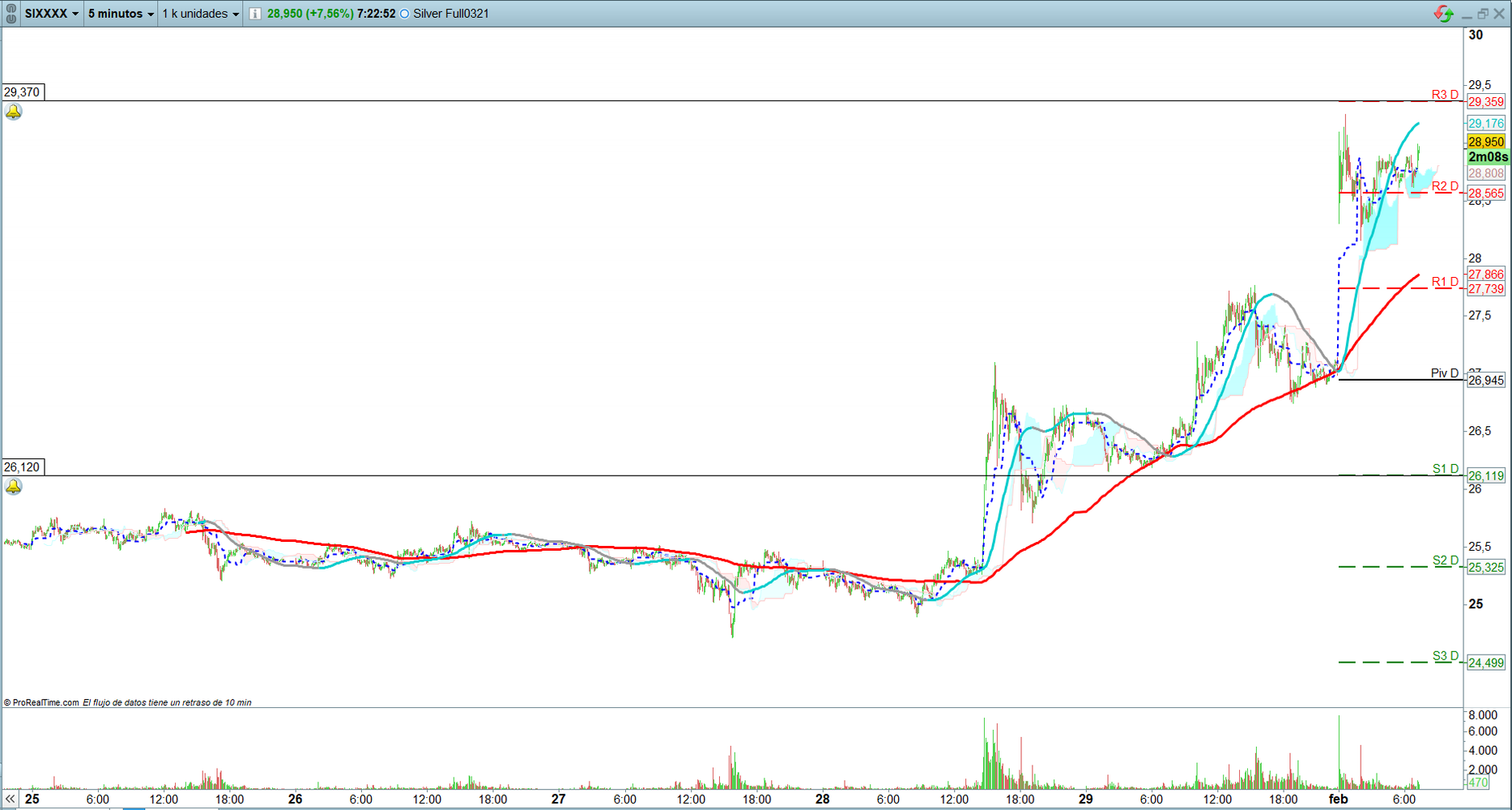Click date label 25 on time axis
1512x810 pixels.
(32, 799)
